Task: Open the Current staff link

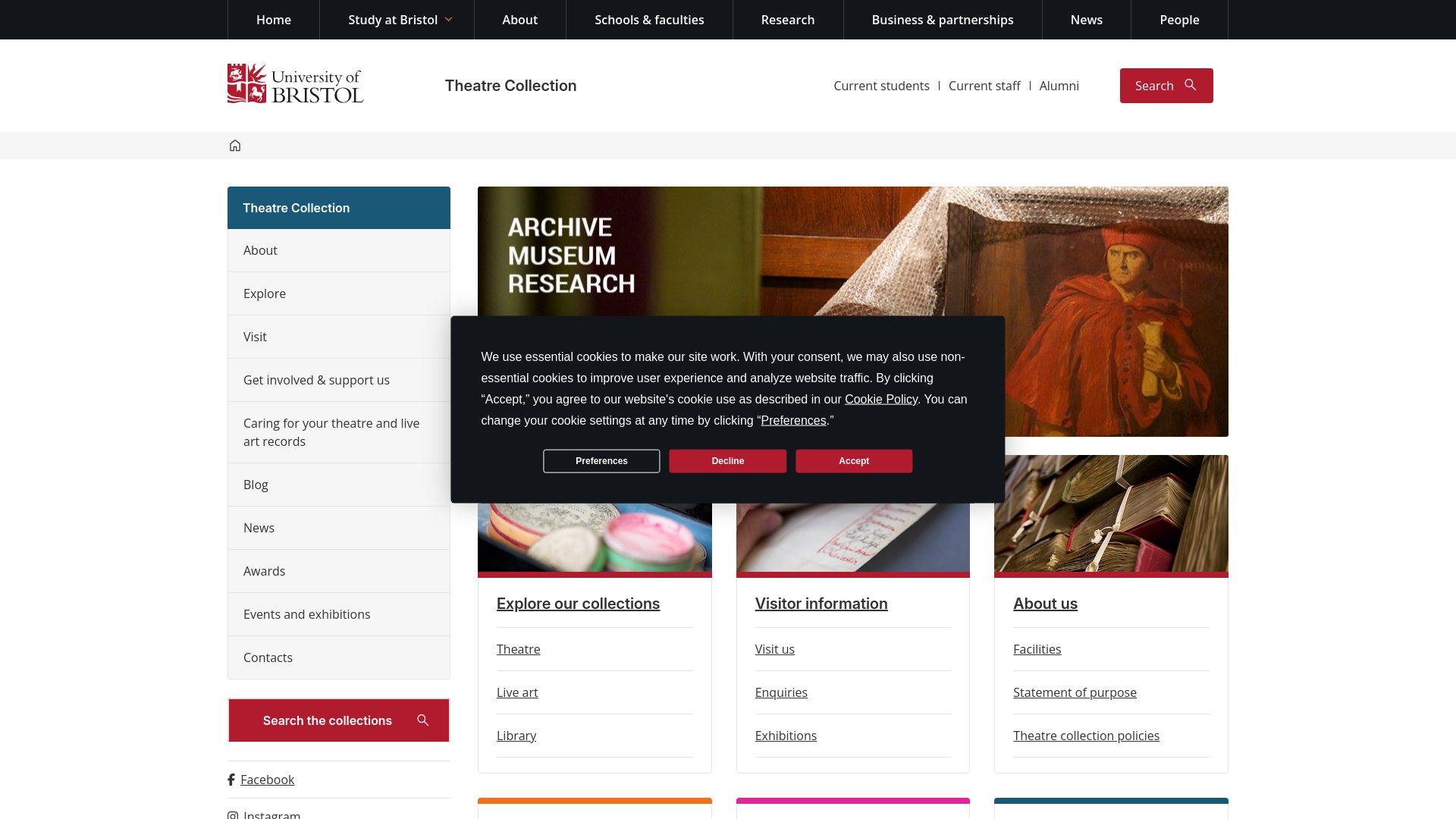Action: pyautogui.click(x=984, y=86)
